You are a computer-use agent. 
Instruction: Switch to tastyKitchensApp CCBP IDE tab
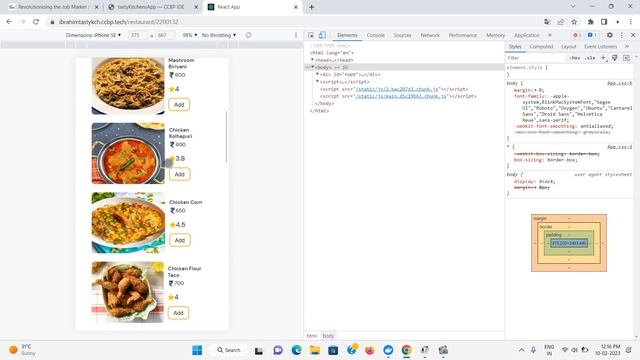[x=151, y=7]
